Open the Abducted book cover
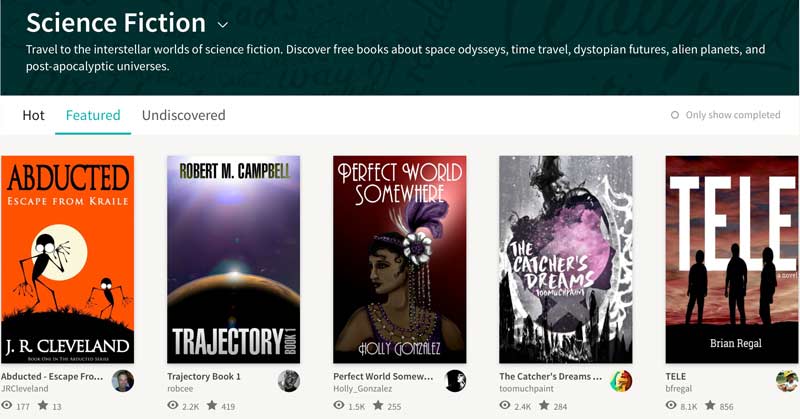This screenshot has width=800, height=419. 67,259
